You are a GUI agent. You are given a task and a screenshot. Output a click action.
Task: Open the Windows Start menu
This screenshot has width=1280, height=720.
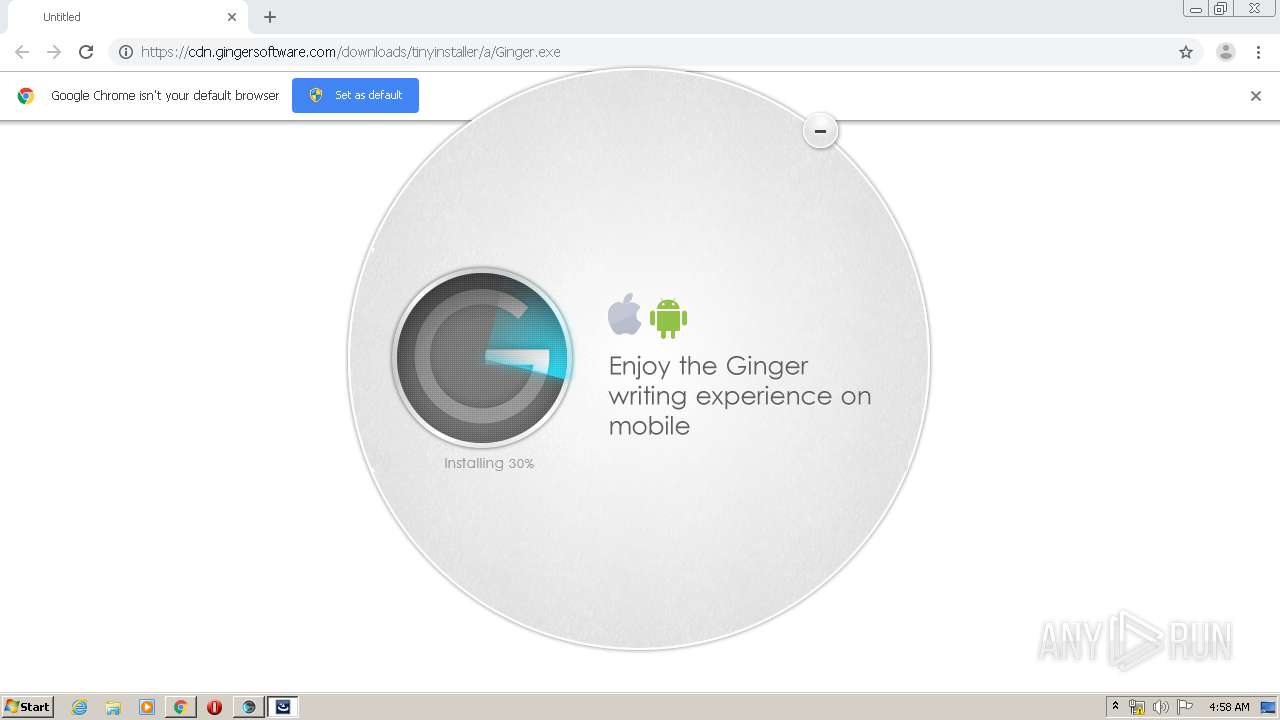28,706
